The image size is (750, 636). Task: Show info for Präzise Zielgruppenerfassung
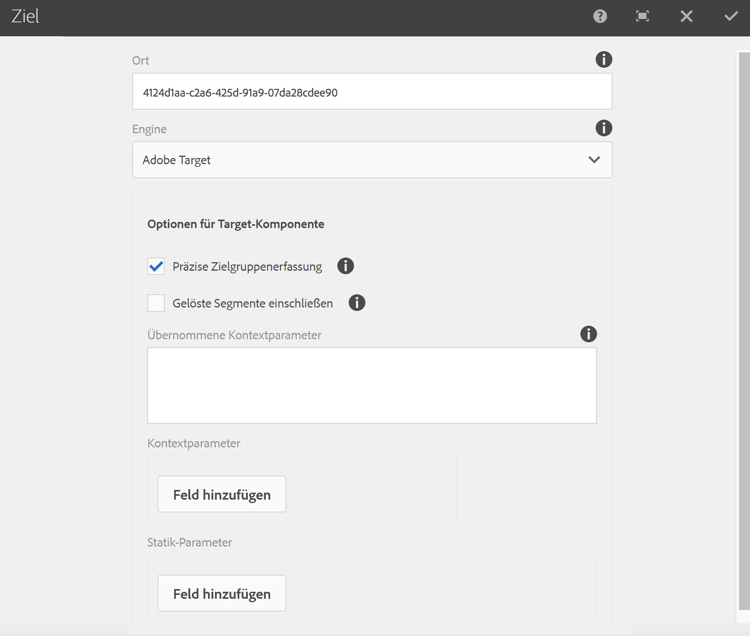tap(345, 266)
